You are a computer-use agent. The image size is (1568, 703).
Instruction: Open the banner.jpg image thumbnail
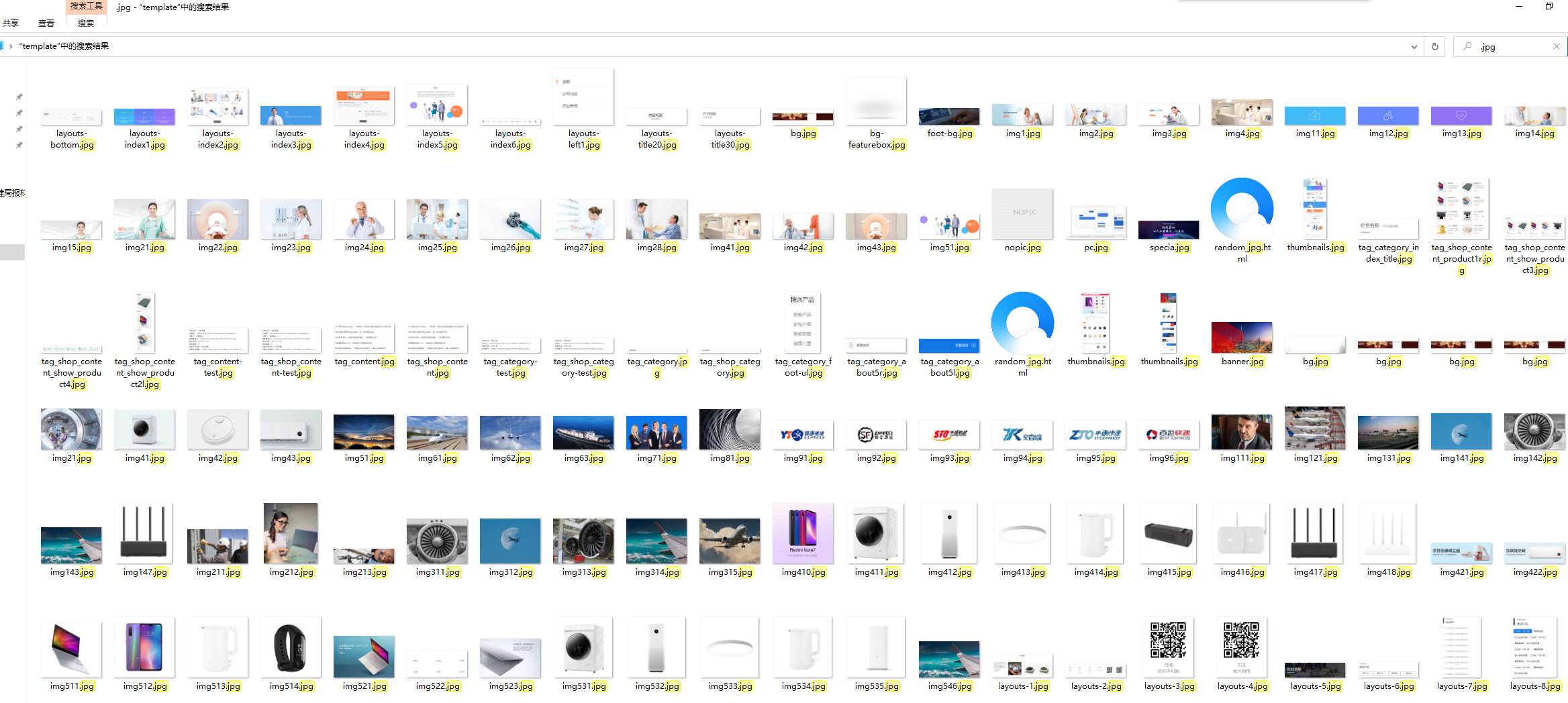pyautogui.click(x=1241, y=339)
